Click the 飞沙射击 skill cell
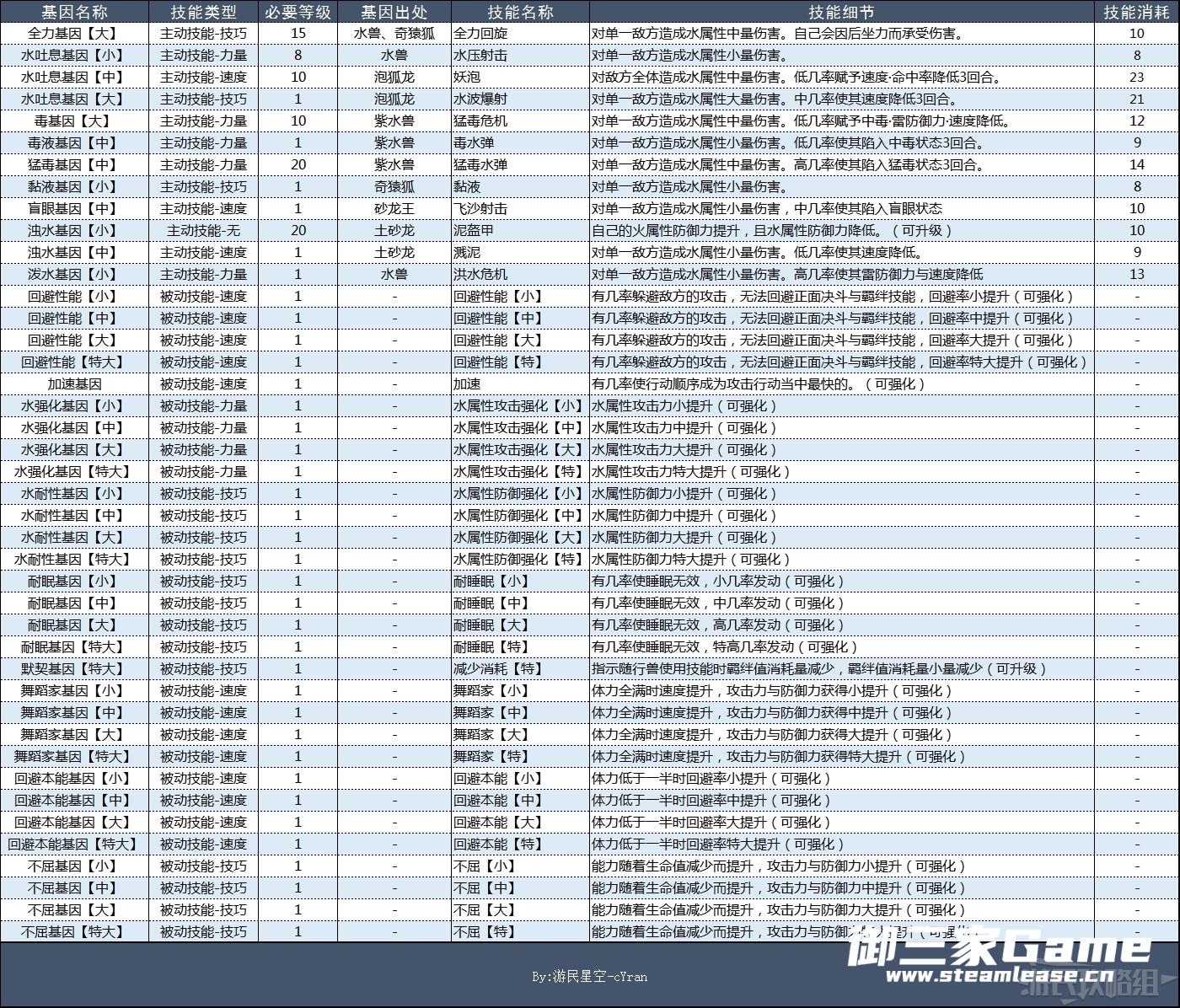The image size is (1180, 1008). click(481, 209)
